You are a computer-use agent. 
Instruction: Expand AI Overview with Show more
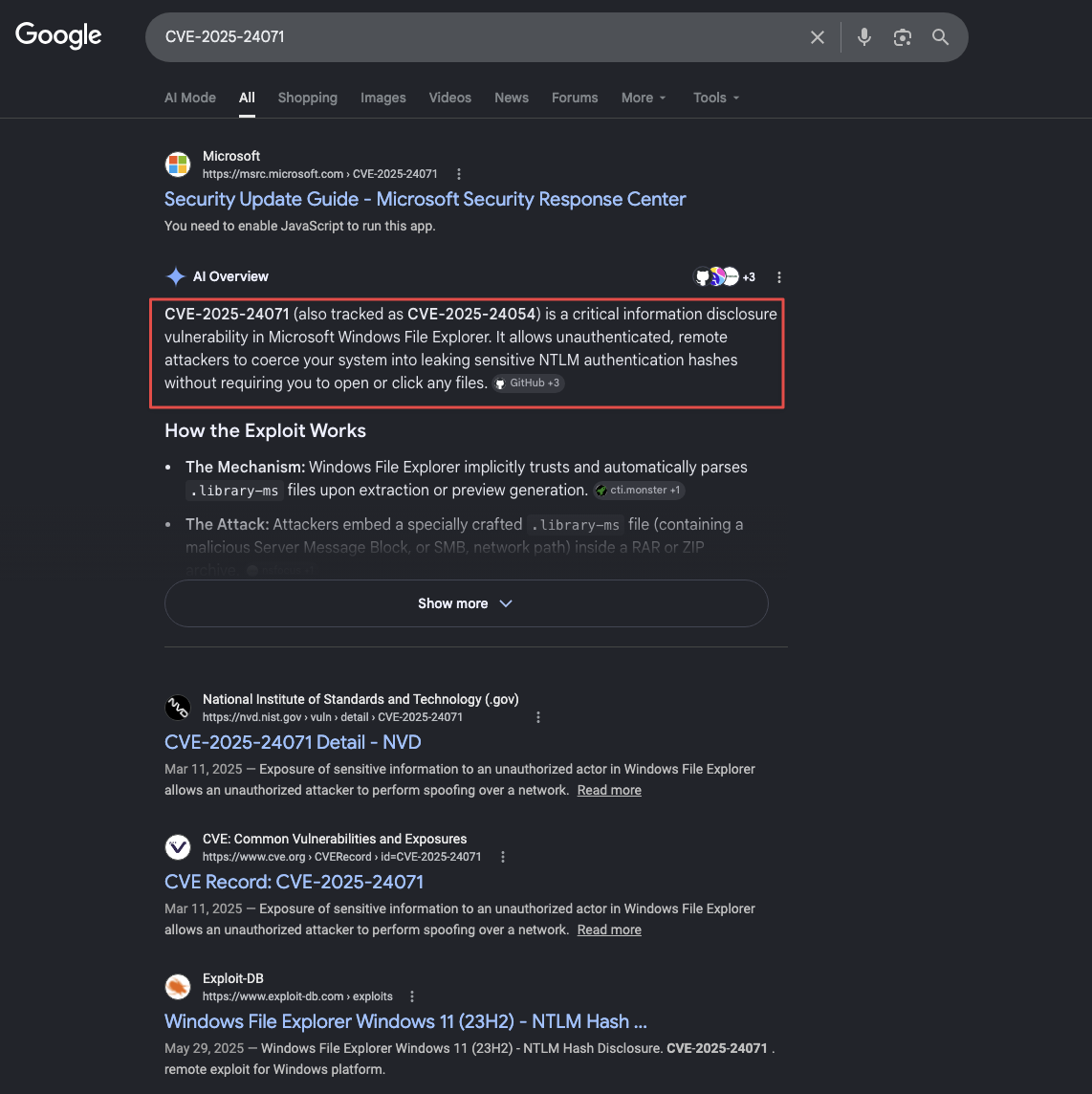click(x=466, y=603)
